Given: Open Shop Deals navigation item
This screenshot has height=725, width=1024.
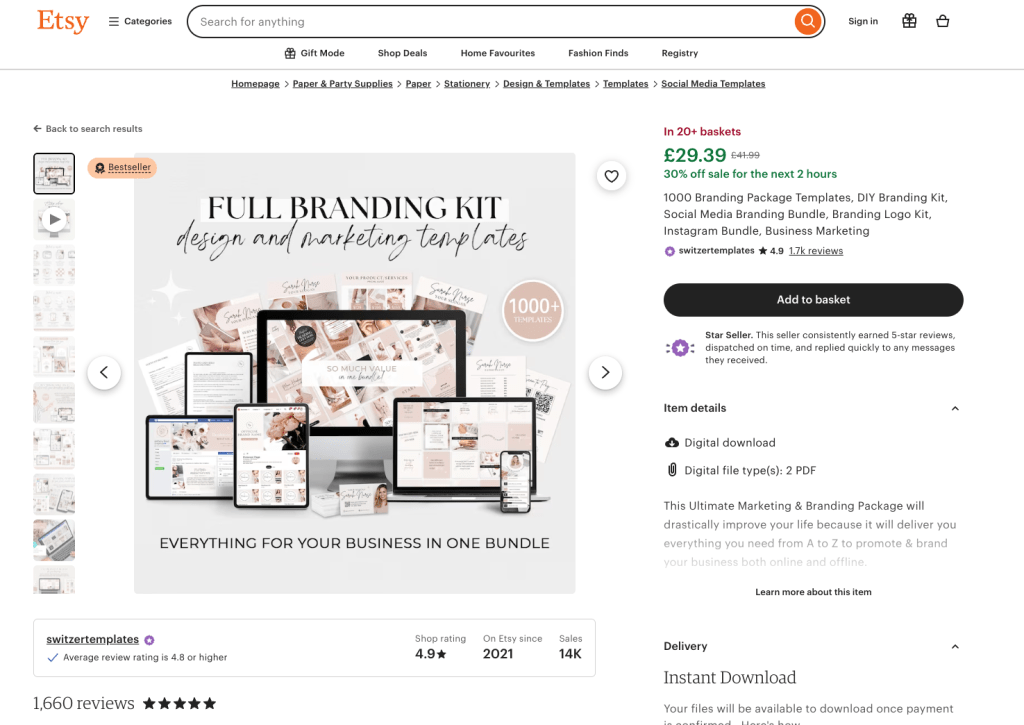Looking at the screenshot, I should [x=402, y=53].
